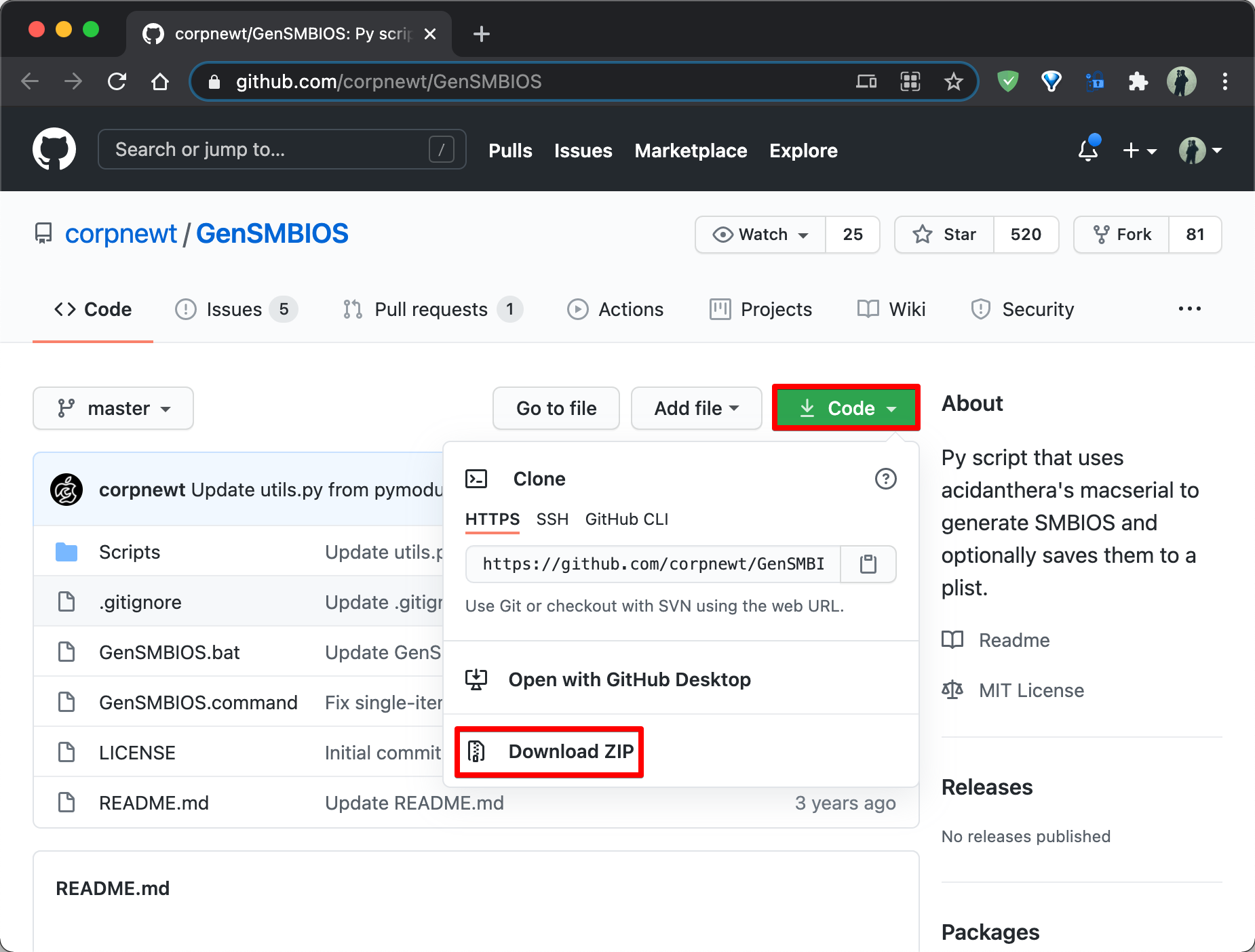Click the Clone help question mark
1255x952 pixels.
click(x=885, y=479)
